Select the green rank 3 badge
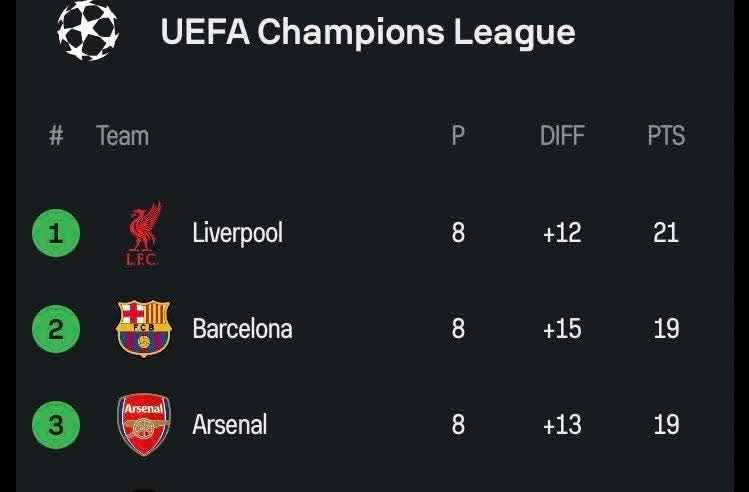The height and width of the screenshot is (492, 749). [56, 425]
